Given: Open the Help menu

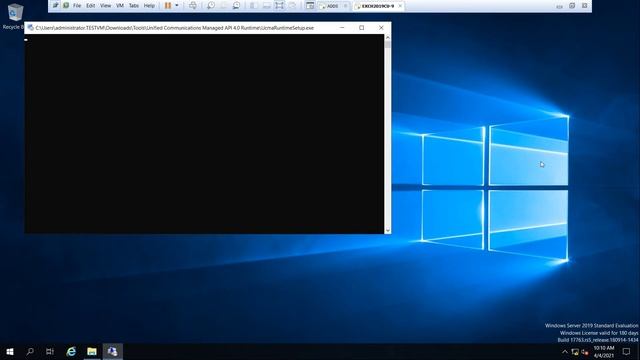Looking at the screenshot, I should pyautogui.click(x=149, y=6).
